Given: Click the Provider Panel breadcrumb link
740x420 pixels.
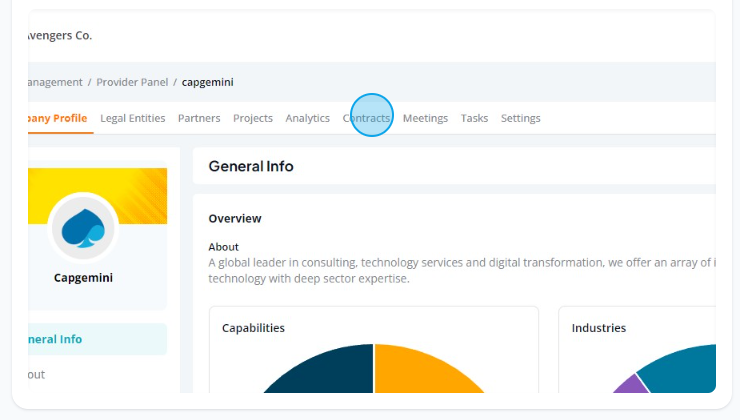Looking at the screenshot, I should pyautogui.click(x=132, y=82).
